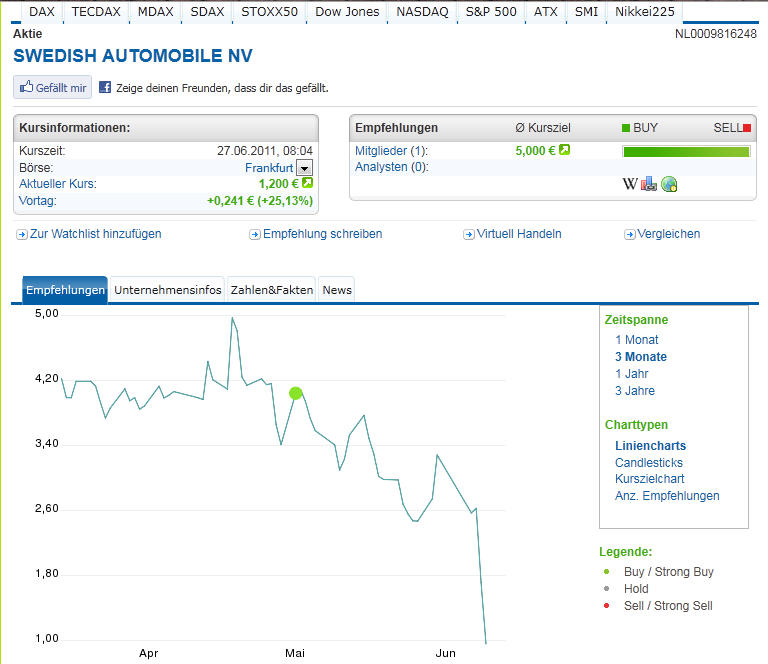Click Virtuell Handeln link
Image resolution: width=768 pixels, height=664 pixels.
[x=519, y=234]
